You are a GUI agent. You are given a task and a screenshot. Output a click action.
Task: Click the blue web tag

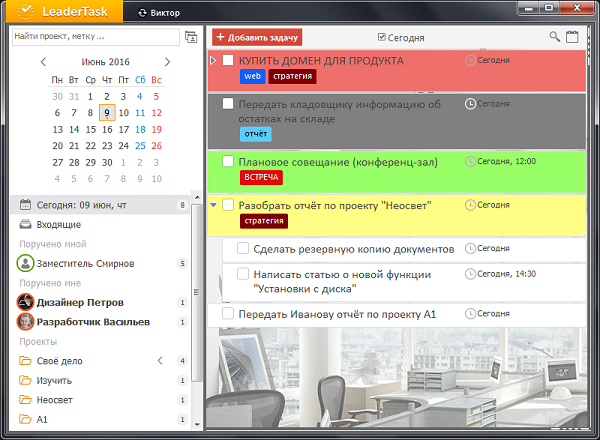click(x=253, y=76)
